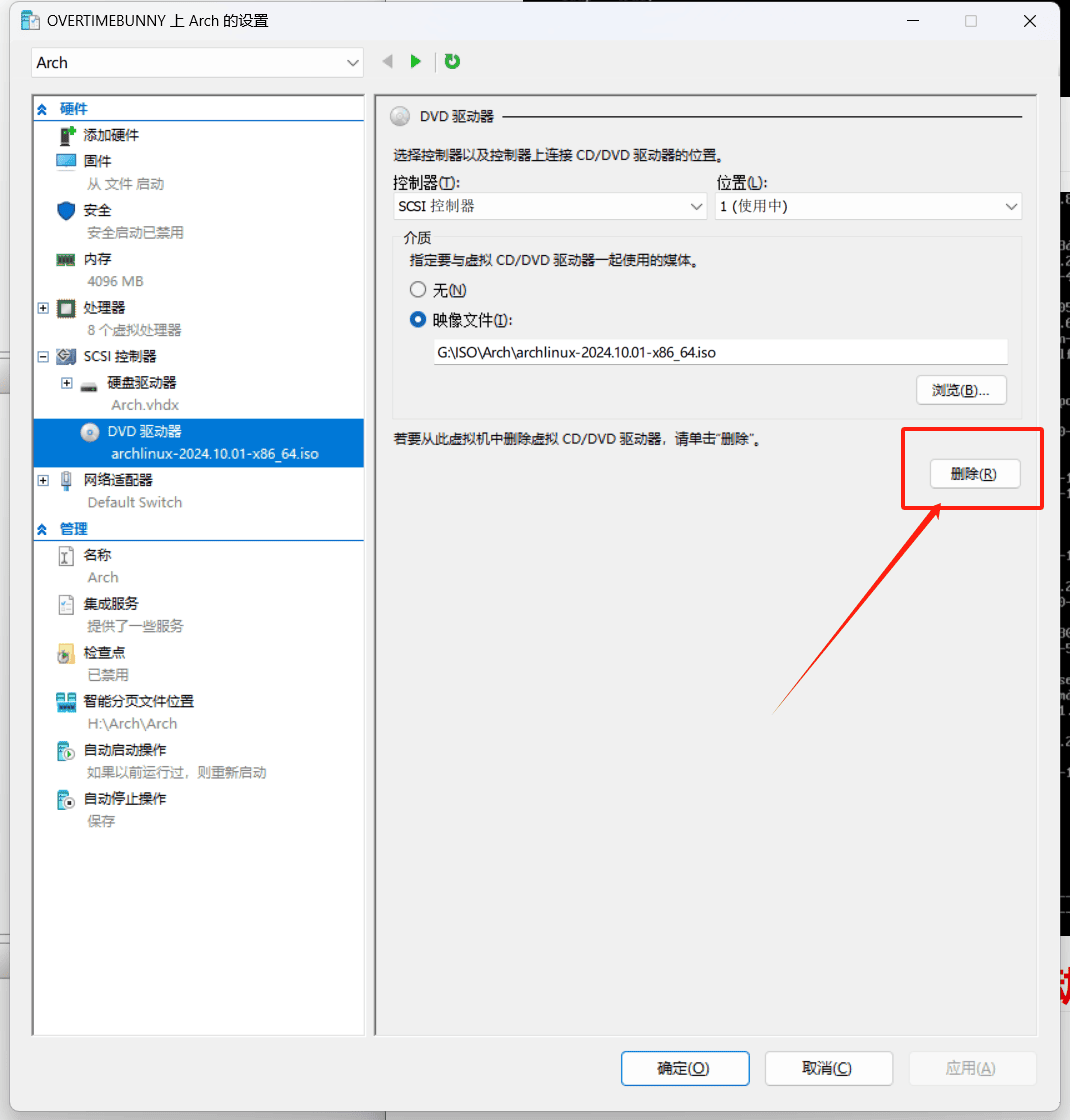Screen dimensions: 1070x1120
Task: Select Integration Services (集成服务) item
Action: [111, 604]
